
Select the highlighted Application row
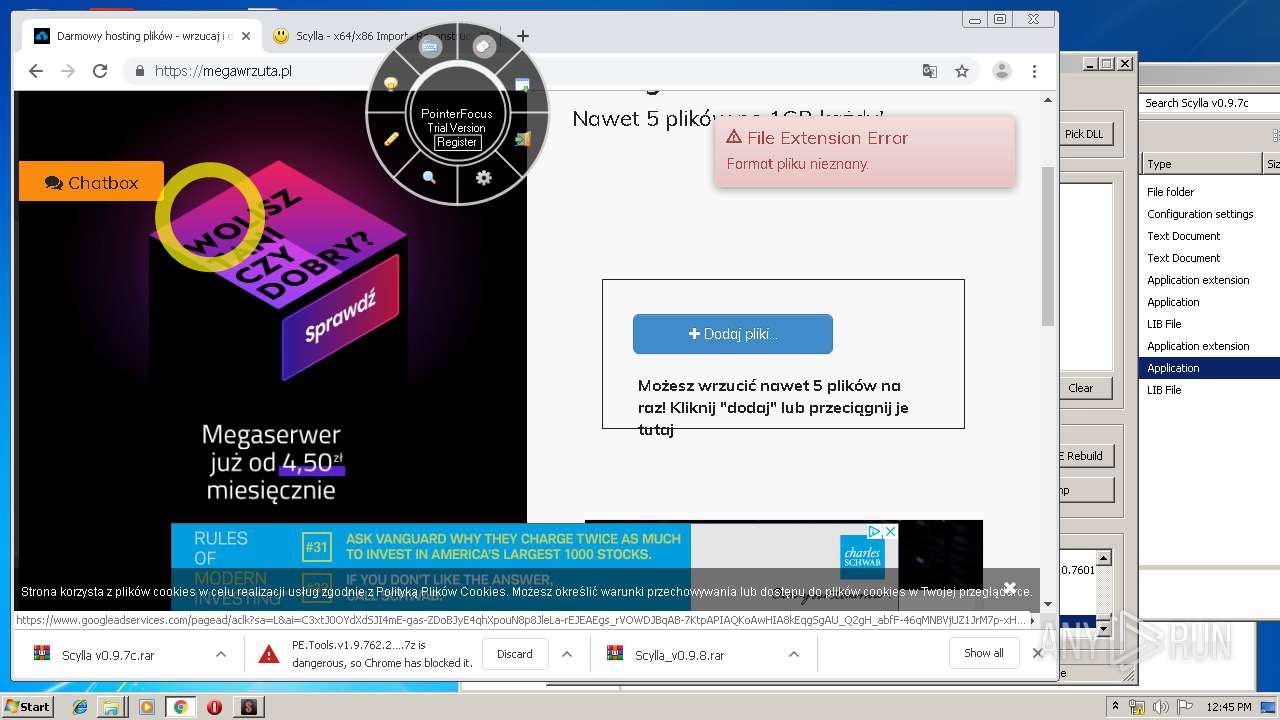coord(1211,368)
